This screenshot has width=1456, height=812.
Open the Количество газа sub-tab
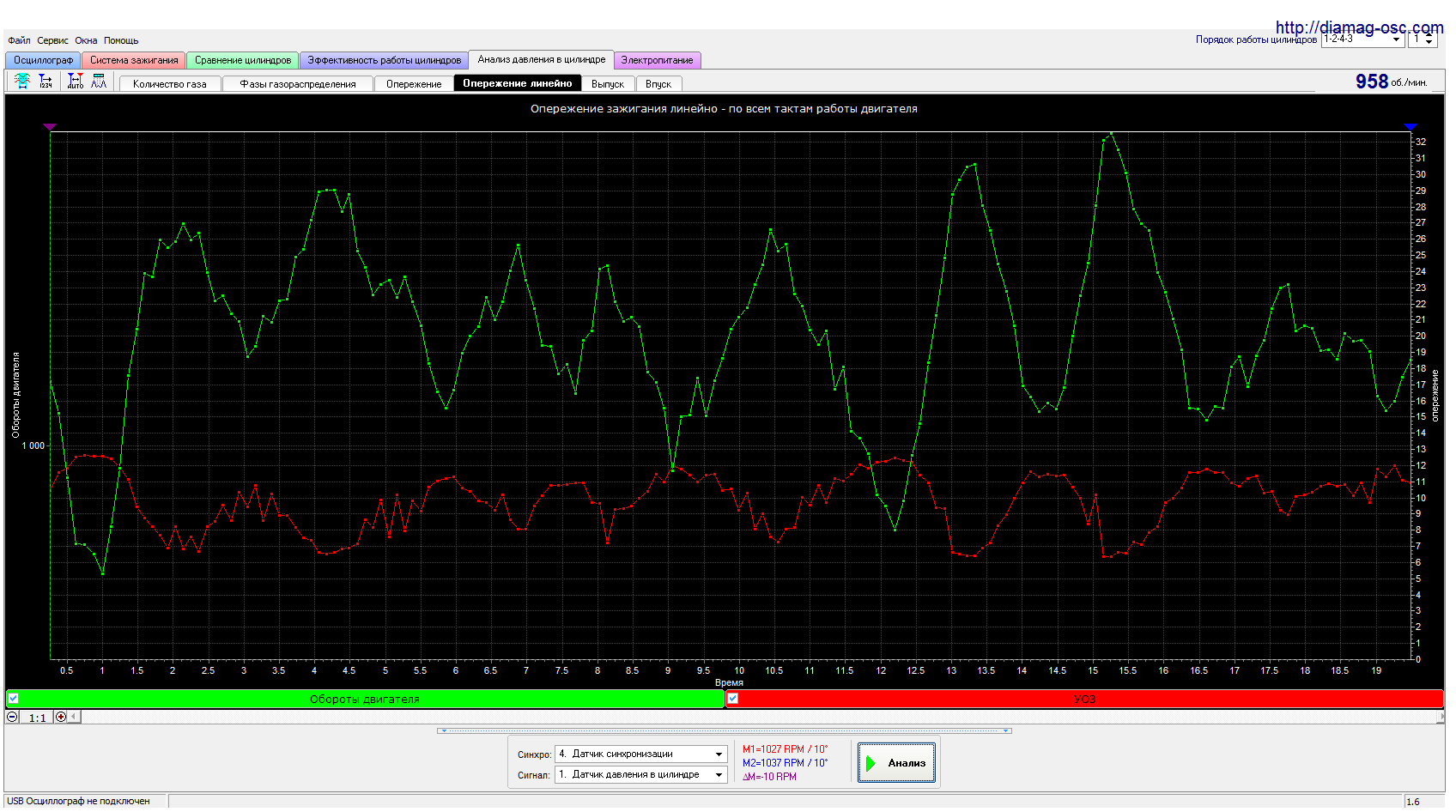(x=170, y=84)
